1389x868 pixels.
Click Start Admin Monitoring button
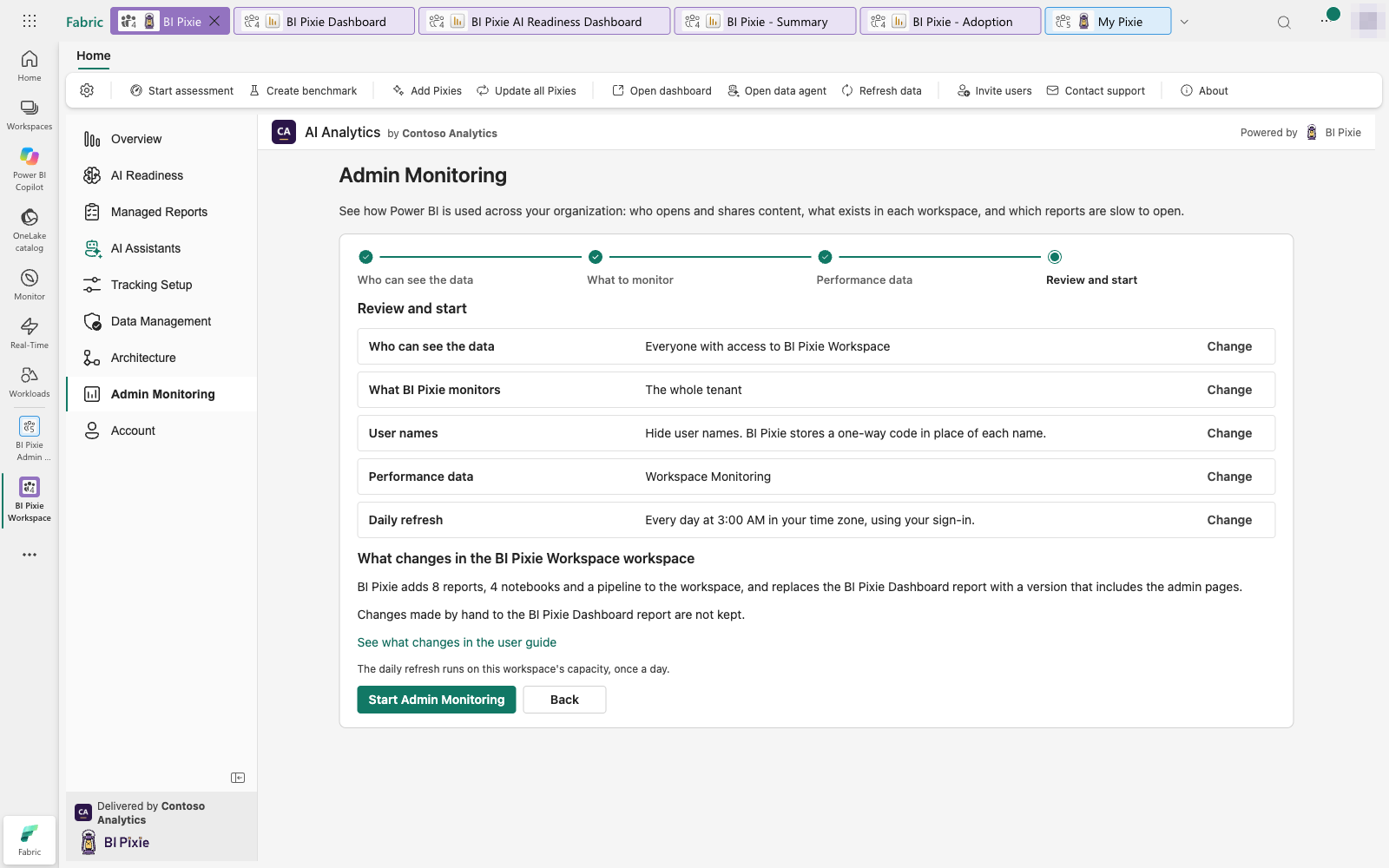(437, 700)
